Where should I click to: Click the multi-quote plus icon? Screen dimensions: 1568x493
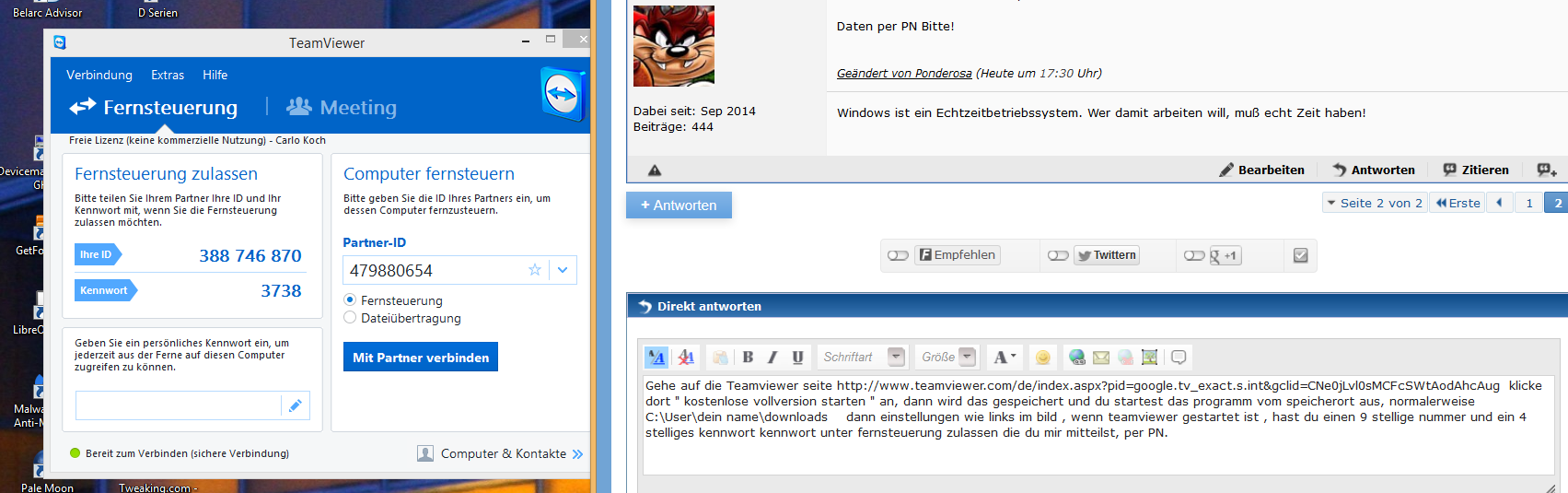coord(1547,170)
